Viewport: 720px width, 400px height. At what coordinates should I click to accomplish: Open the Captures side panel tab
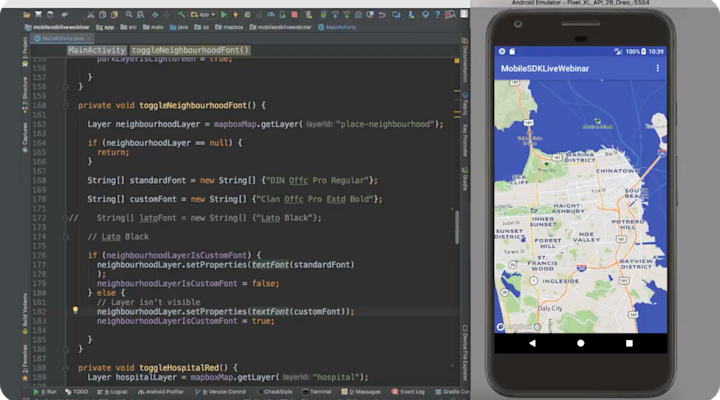[x=25, y=137]
